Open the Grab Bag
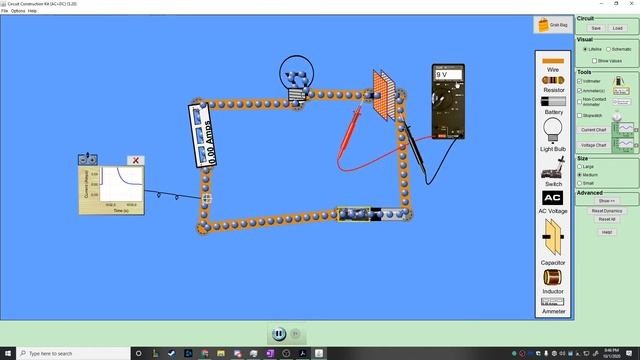The height and width of the screenshot is (360, 640). (553, 25)
